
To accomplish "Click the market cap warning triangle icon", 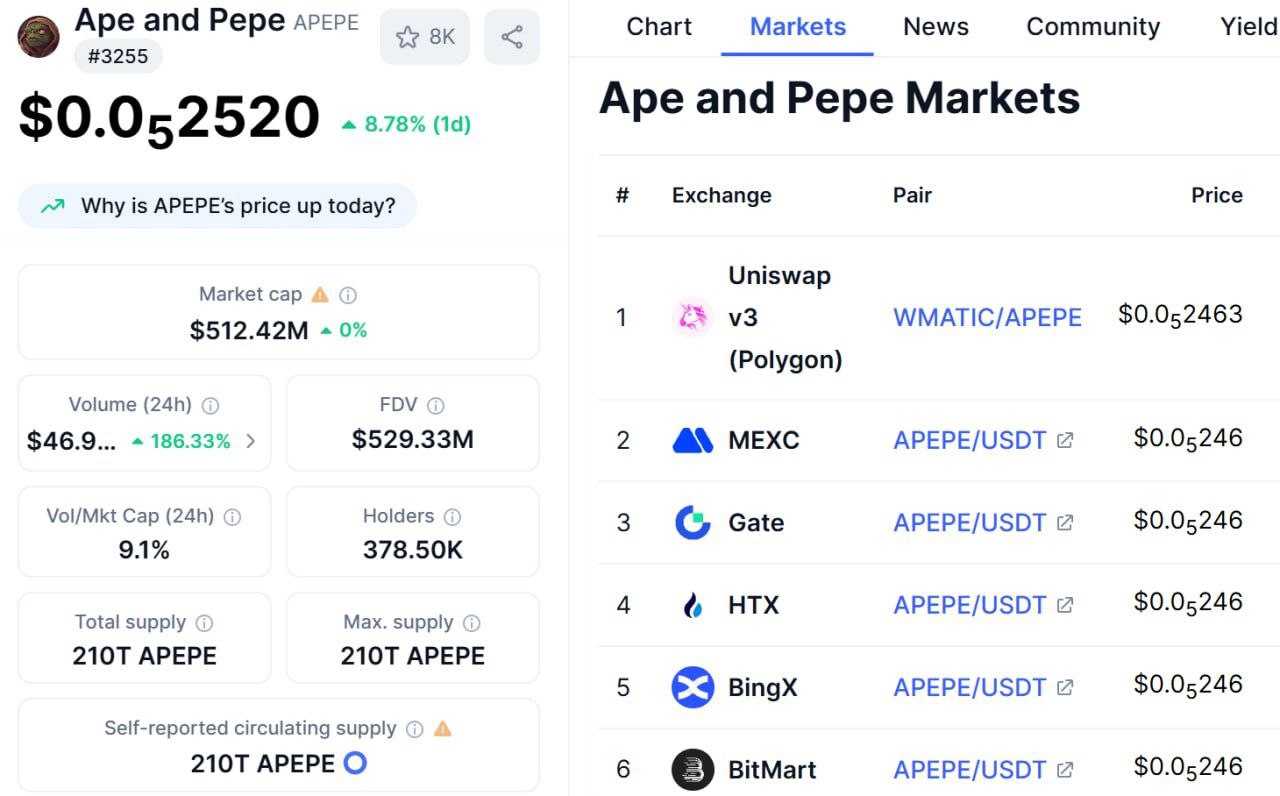I will pyautogui.click(x=320, y=295).
